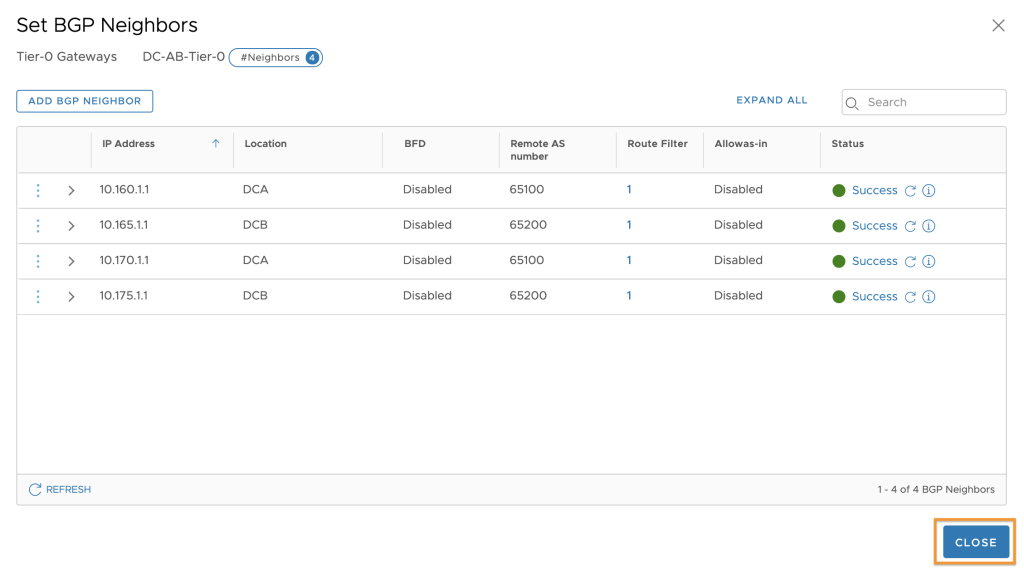Click the Location column header
The height and width of the screenshot is (579, 1024).
click(x=266, y=144)
